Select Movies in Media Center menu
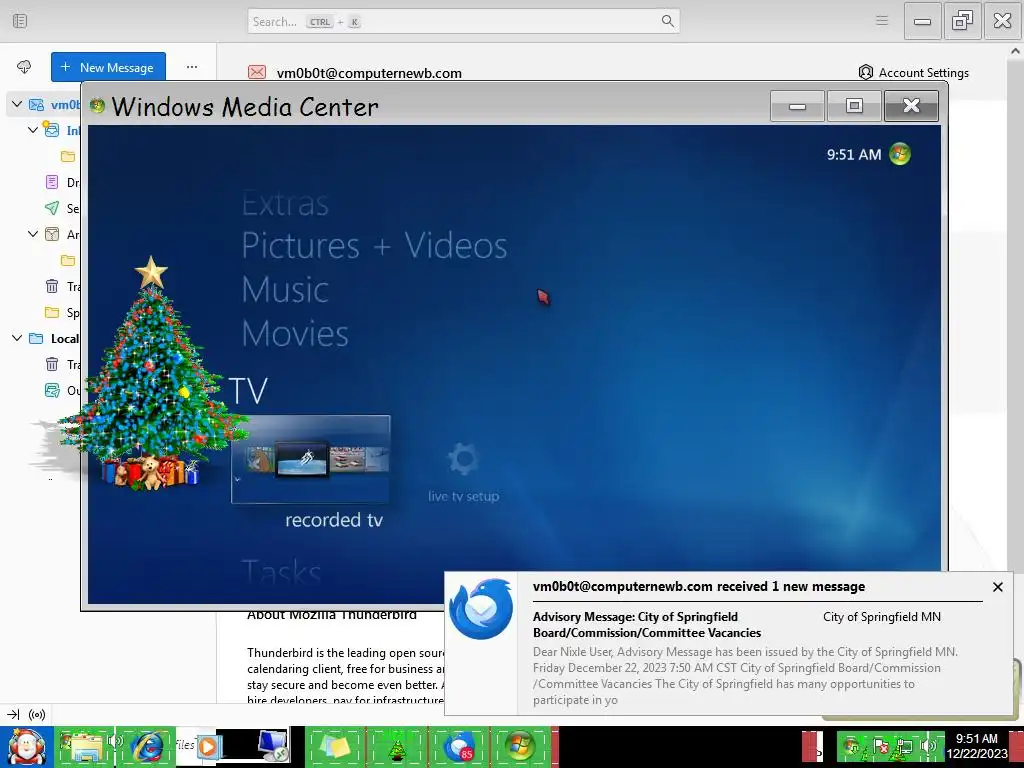Screen dimensions: 1024x768 pos(295,333)
